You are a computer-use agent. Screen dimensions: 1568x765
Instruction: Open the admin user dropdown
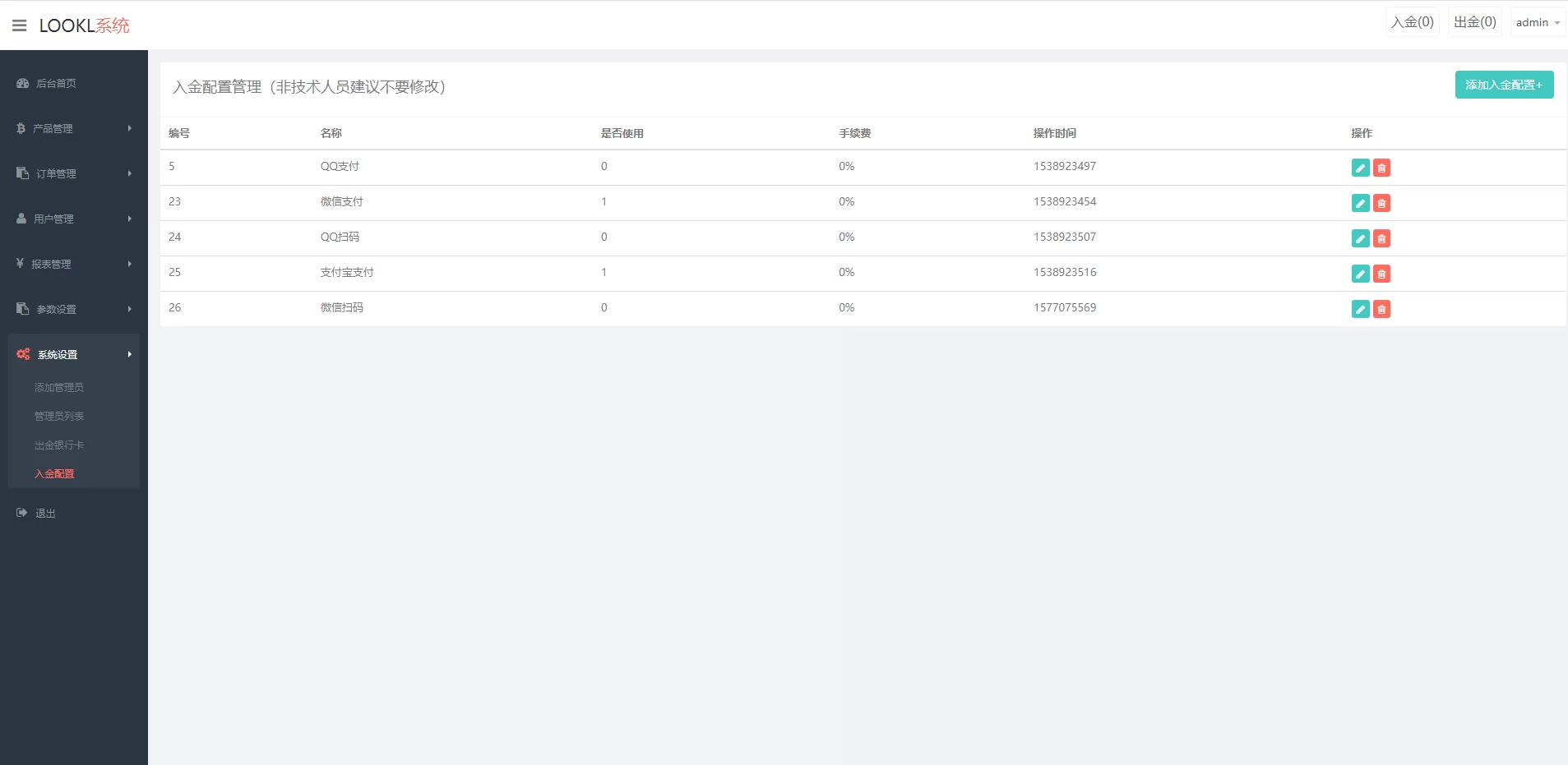tap(1537, 23)
